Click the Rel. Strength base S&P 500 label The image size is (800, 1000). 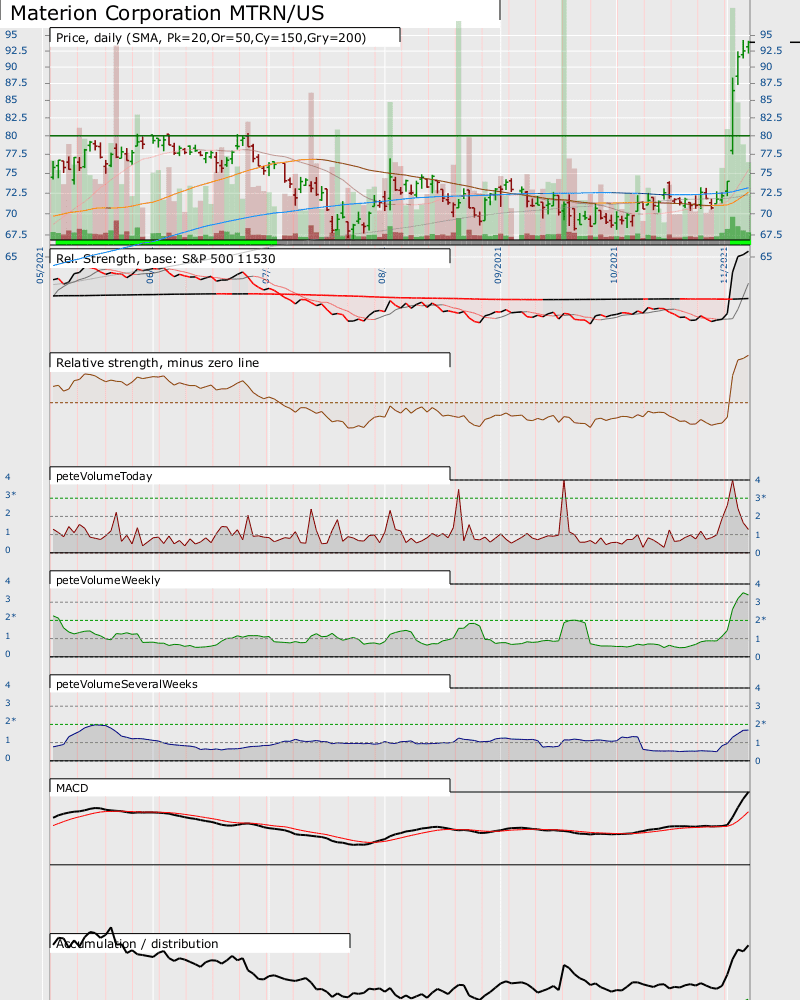[166, 258]
